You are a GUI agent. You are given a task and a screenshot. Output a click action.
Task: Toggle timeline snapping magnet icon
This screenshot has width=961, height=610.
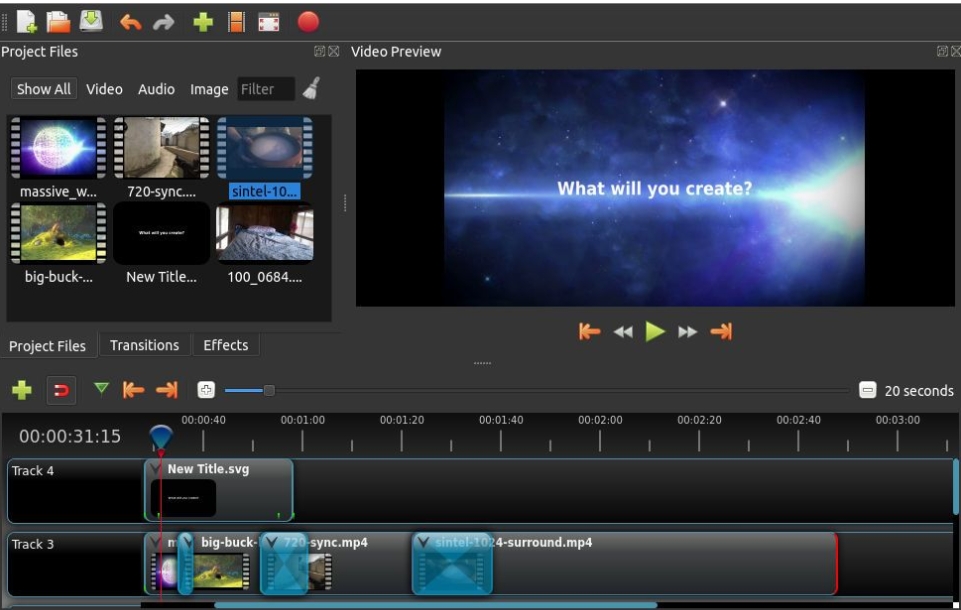pyautogui.click(x=62, y=390)
